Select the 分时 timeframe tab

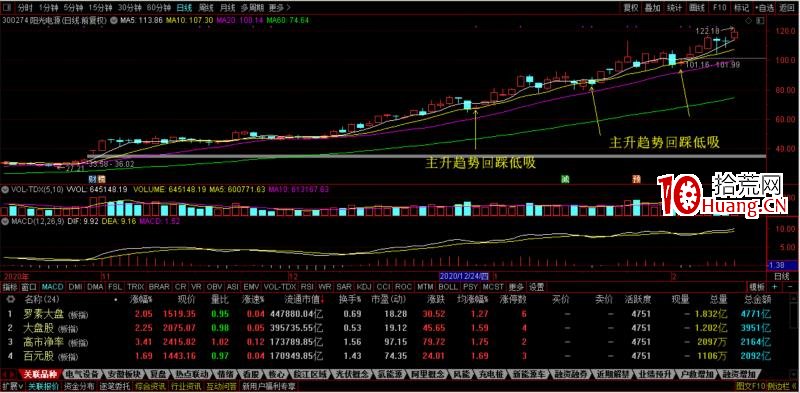pyautogui.click(x=24, y=8)
